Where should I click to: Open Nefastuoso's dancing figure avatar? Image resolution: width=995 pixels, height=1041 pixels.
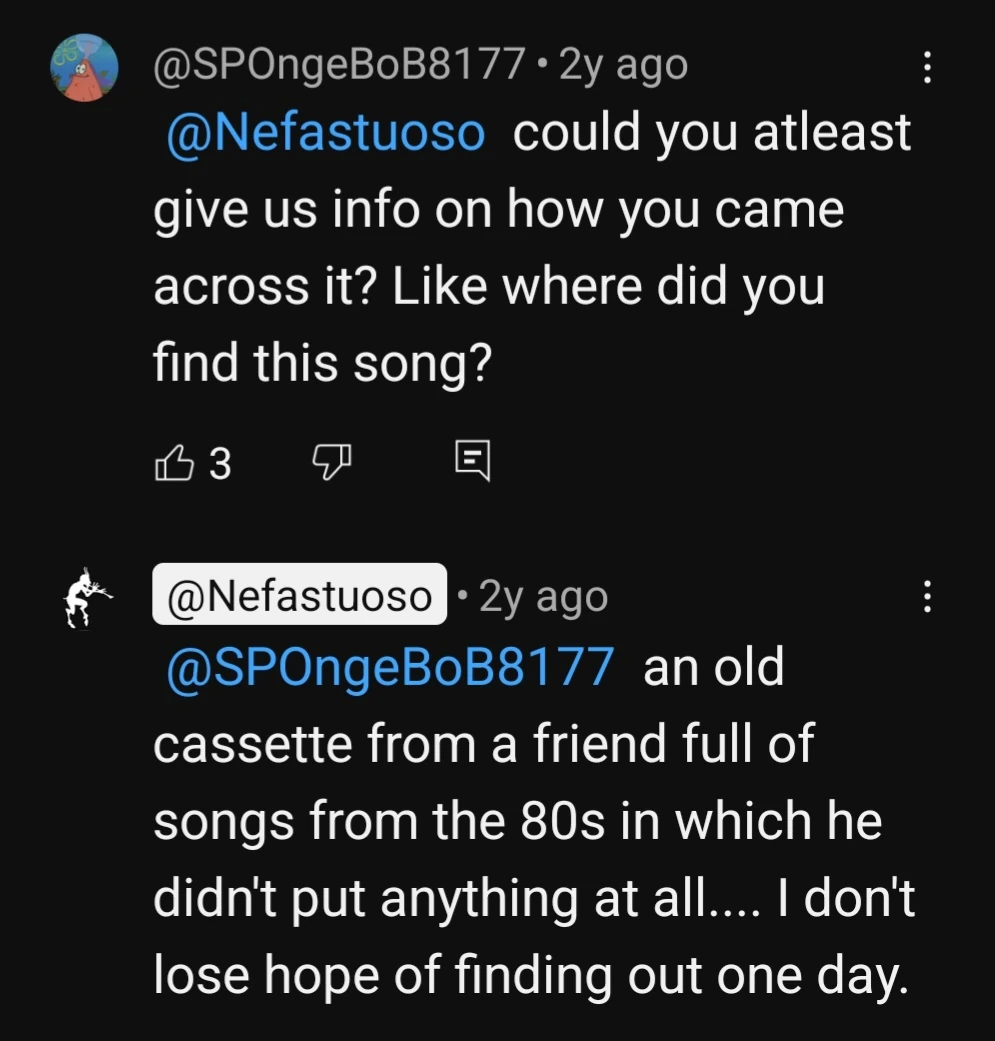coord(85,600)
